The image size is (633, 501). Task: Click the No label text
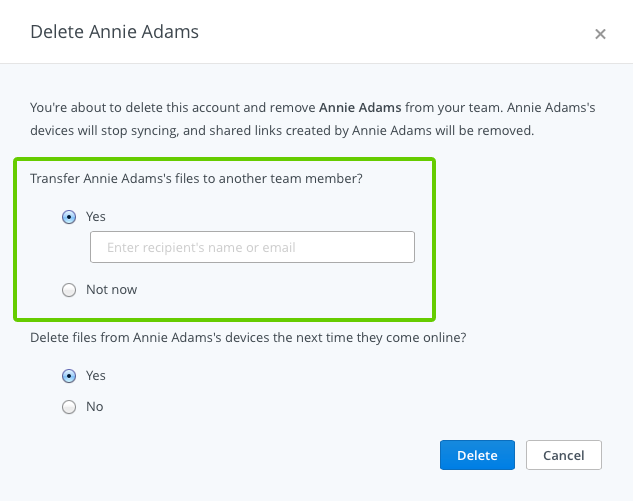(95, 407)
